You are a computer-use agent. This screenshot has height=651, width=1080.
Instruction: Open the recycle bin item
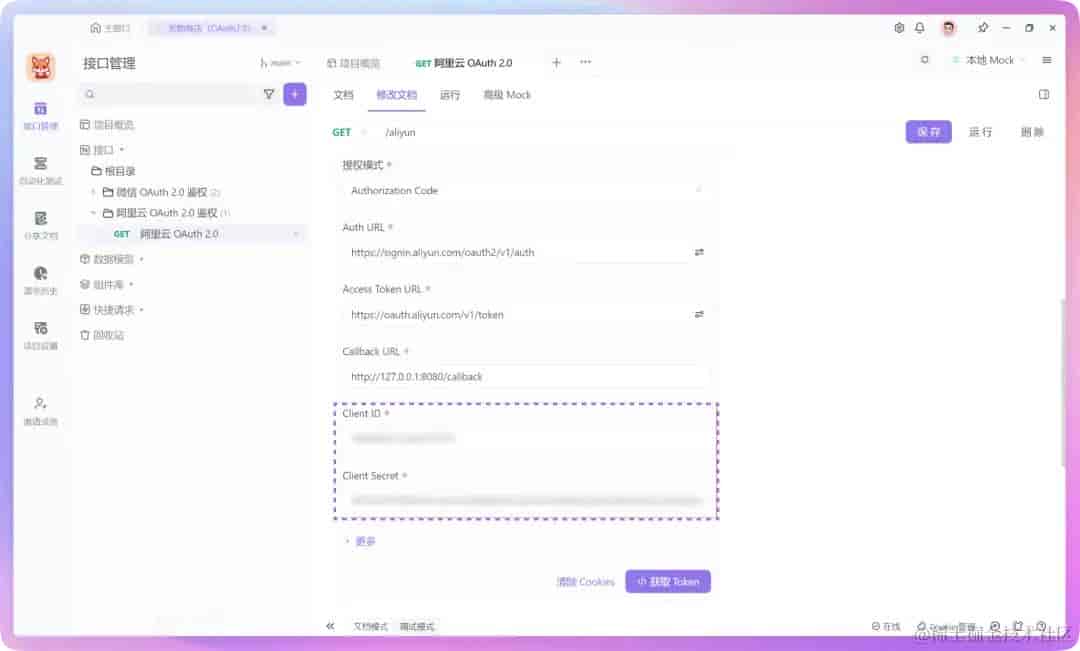pos(102,335)
